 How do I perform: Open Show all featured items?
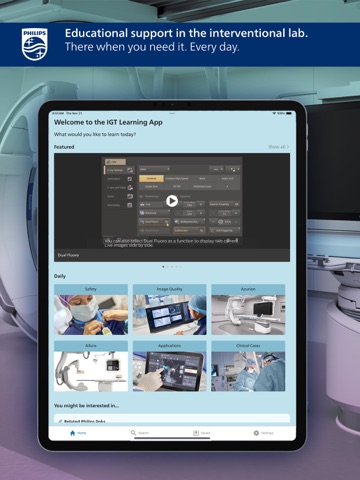(x=279, y=147)
